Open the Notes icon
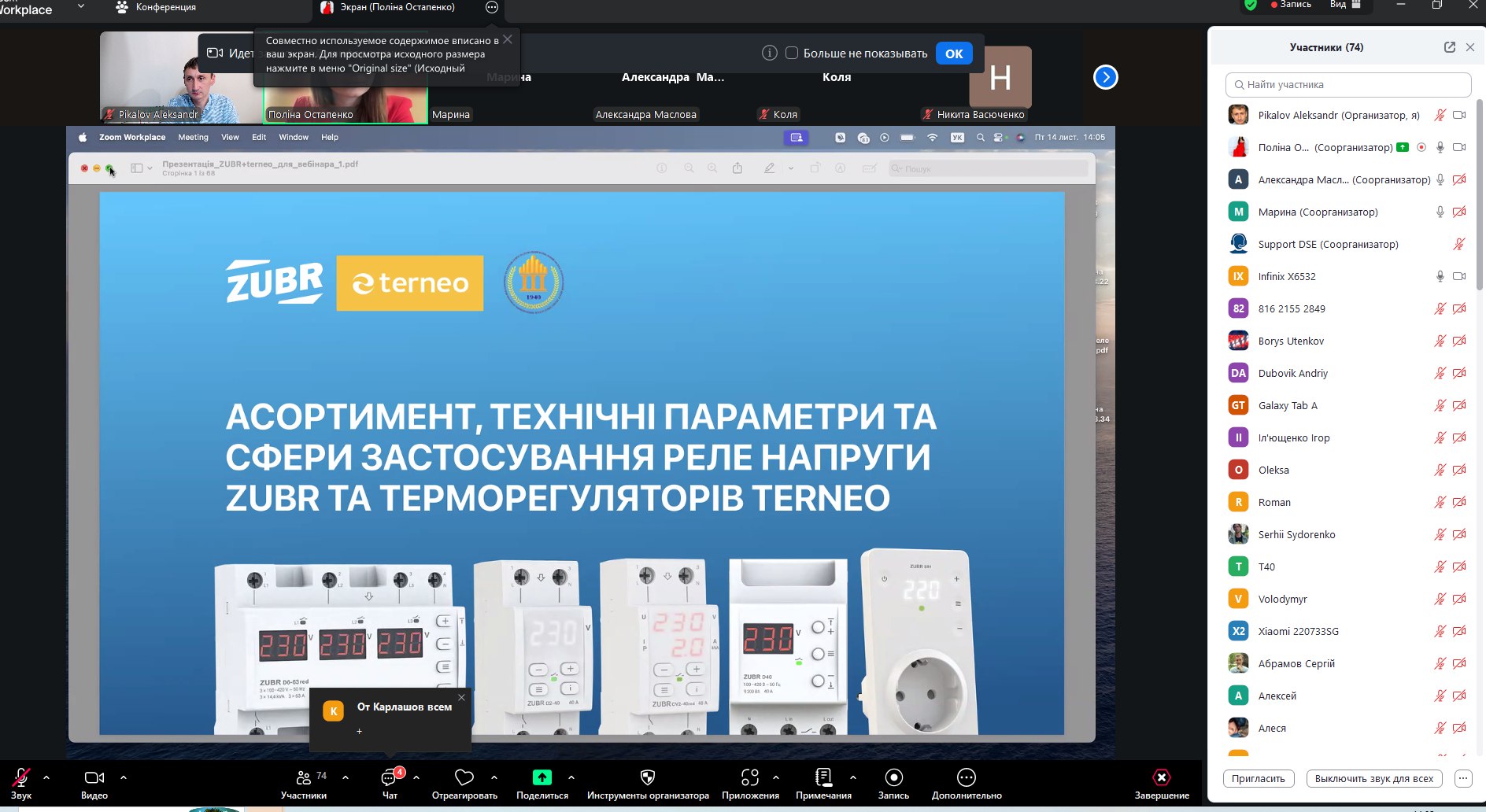Image resolution: width=1486 pixels, height=812 pixels. (x=823, y=778)
